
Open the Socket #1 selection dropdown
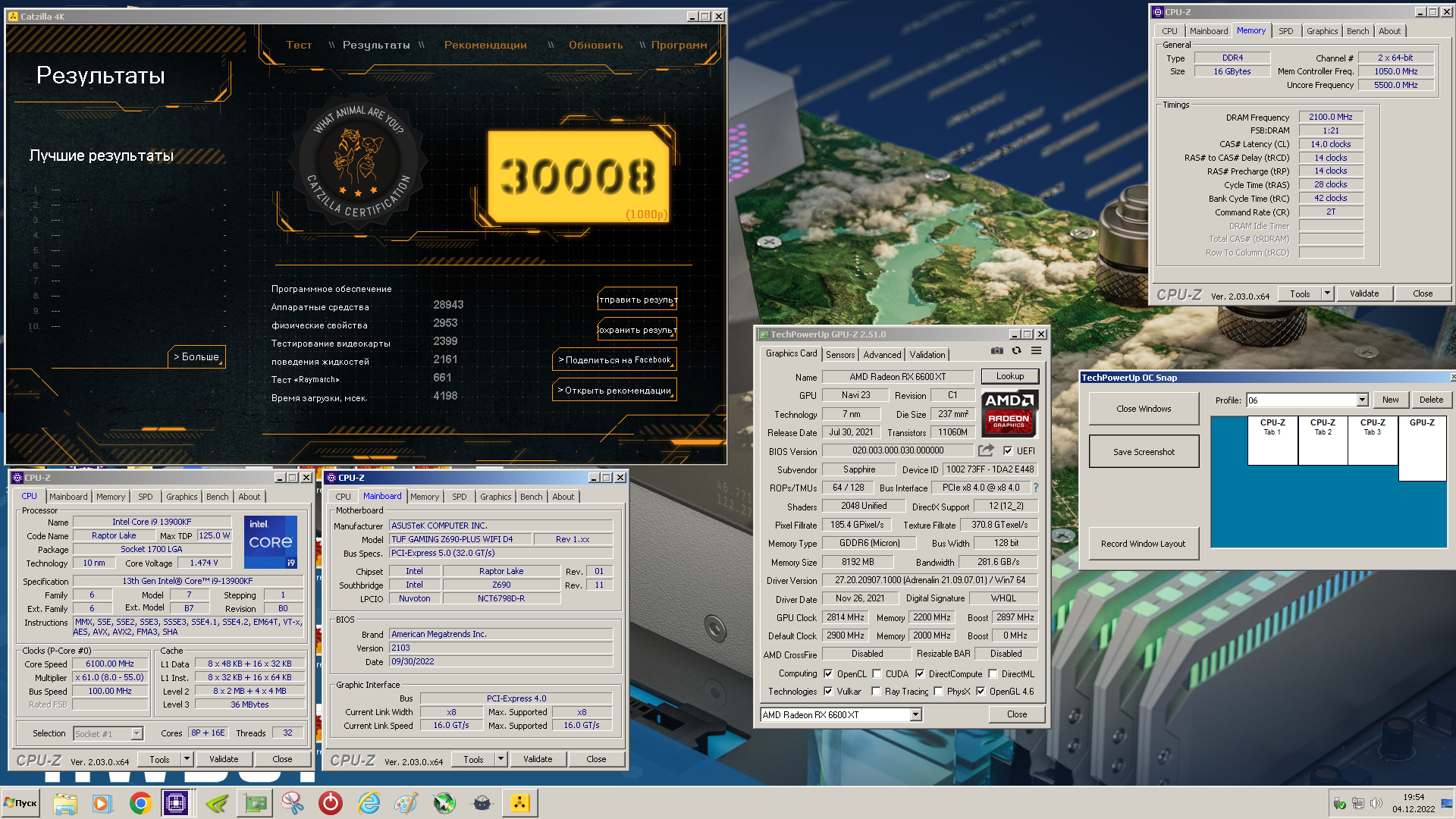(108, 733)
